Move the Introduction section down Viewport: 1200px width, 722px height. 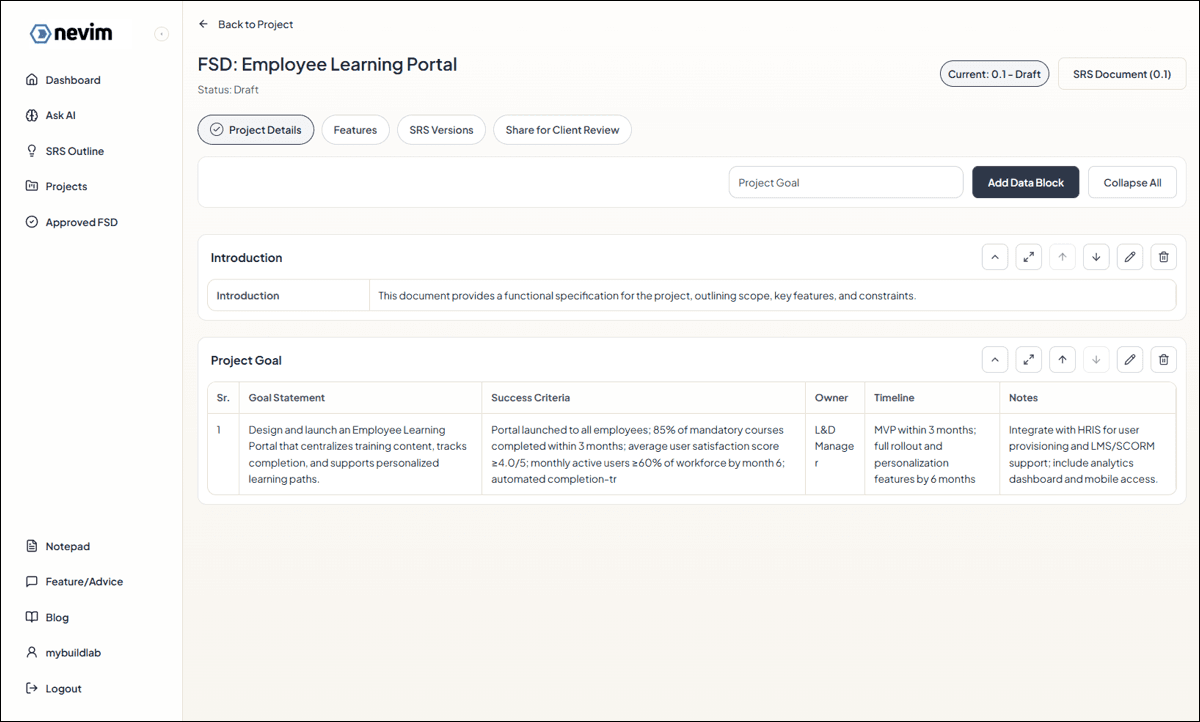click(x=1096, y=257)
